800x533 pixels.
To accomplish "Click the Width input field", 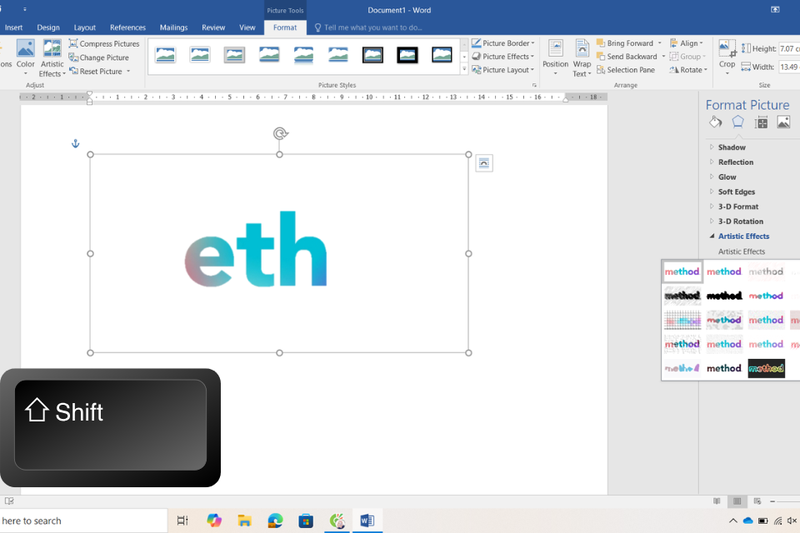I will click(789, 67).
